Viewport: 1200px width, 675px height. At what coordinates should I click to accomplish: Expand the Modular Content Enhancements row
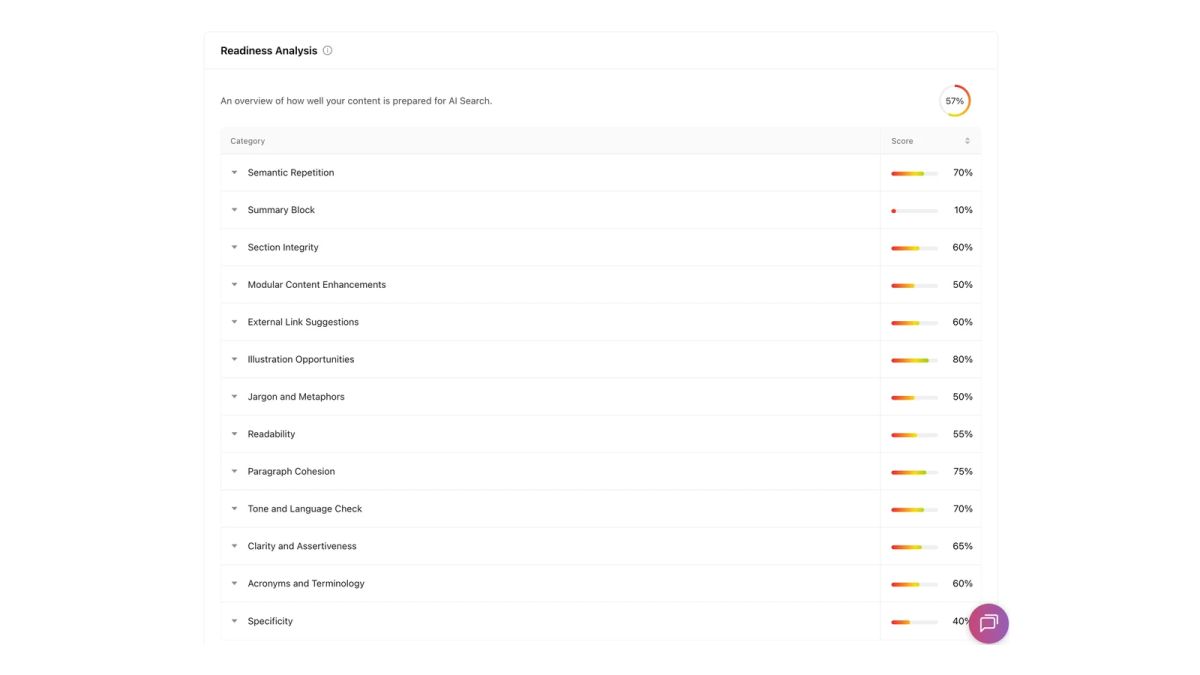coord(235,285)
